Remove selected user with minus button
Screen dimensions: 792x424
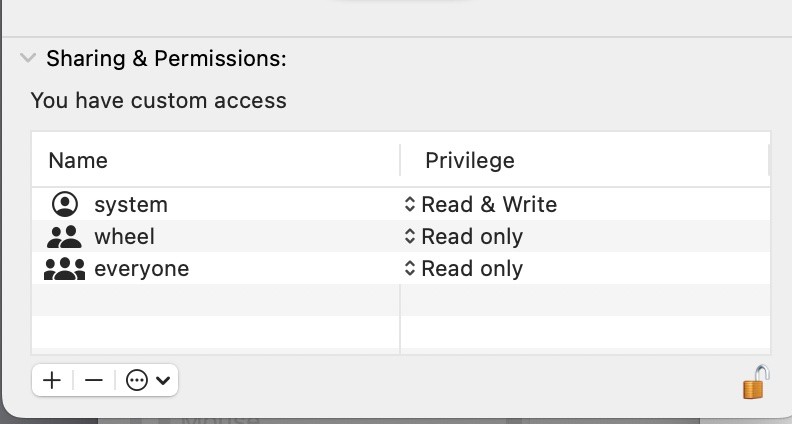94,380
